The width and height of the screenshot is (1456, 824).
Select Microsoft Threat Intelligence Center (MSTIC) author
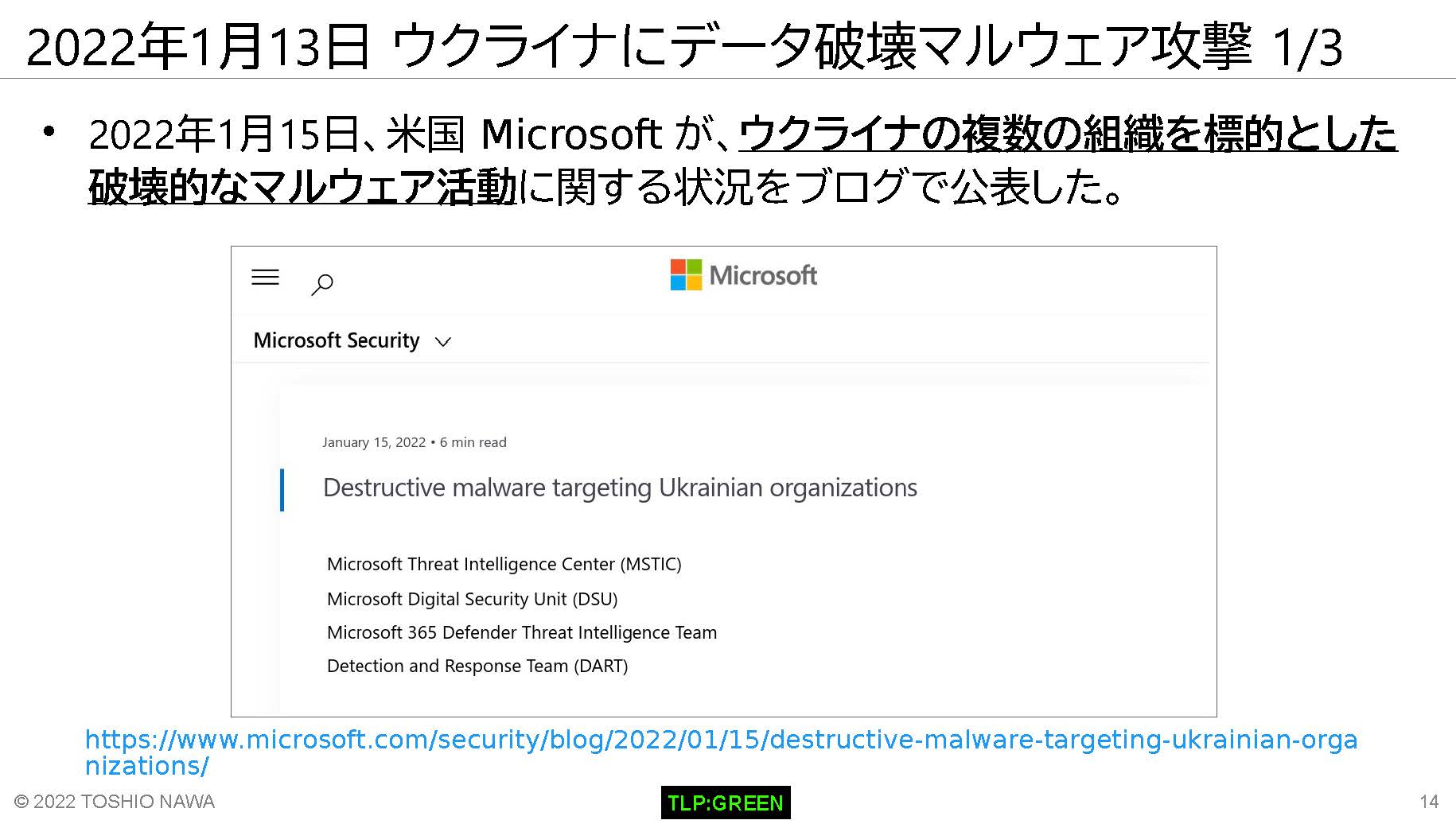pos(504,564)
